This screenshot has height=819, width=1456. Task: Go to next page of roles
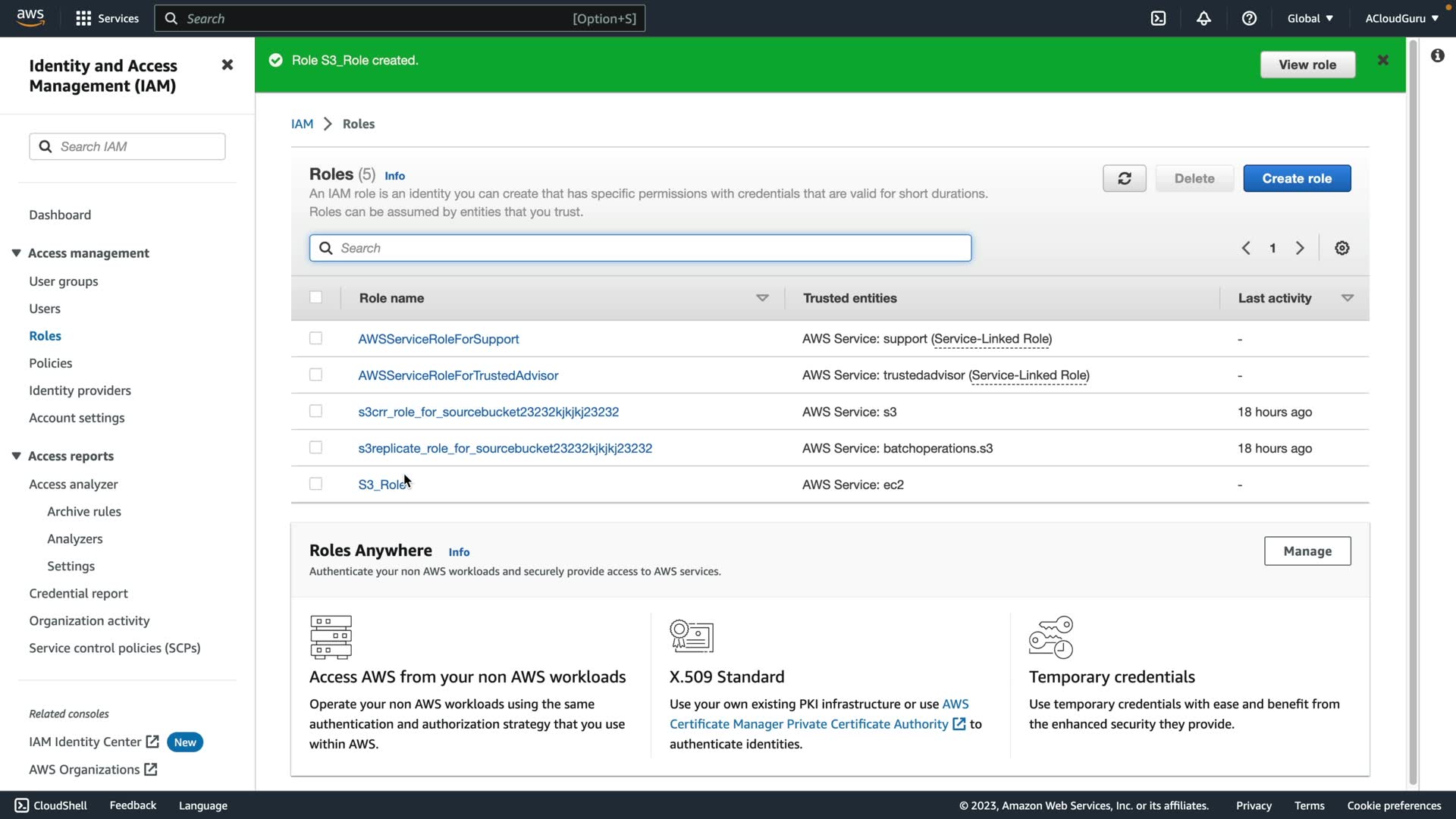click(x=1300, y=248)
